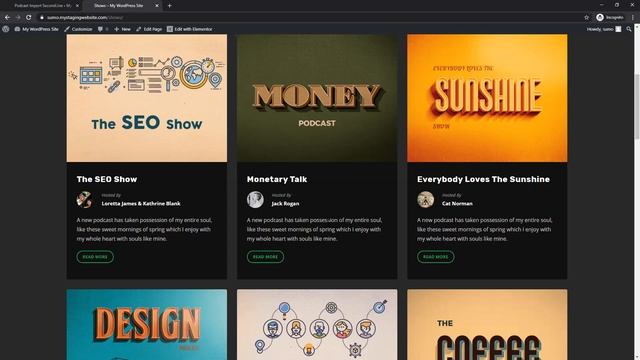This screenshot has width=640, height=360.
Task: Click Read More under Everybody Loves The Sunshine
Action: pos(436,257)
